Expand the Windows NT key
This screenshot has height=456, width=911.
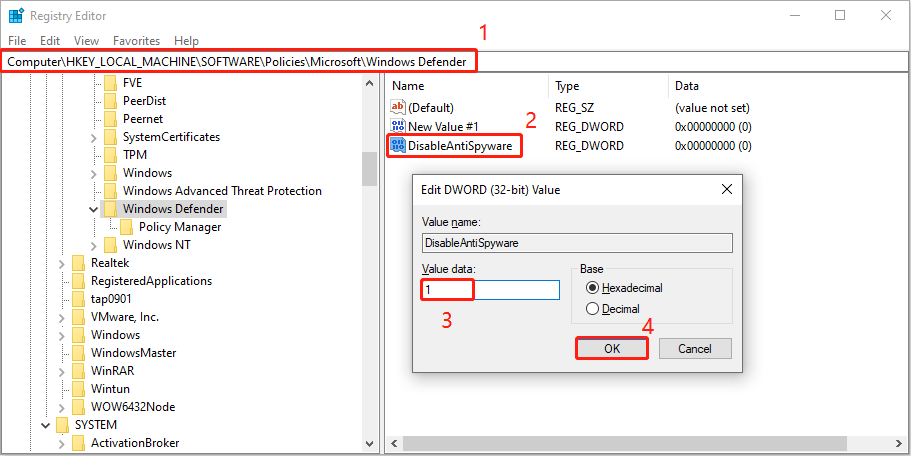point(94,245)
